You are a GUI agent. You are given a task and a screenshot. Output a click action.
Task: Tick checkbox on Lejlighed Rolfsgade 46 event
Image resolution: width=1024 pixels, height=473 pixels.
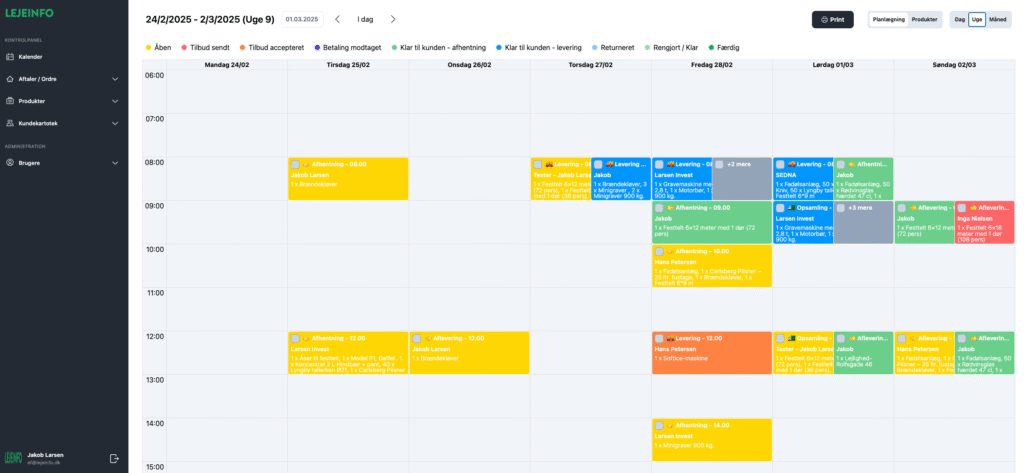[x=840, y=338]
